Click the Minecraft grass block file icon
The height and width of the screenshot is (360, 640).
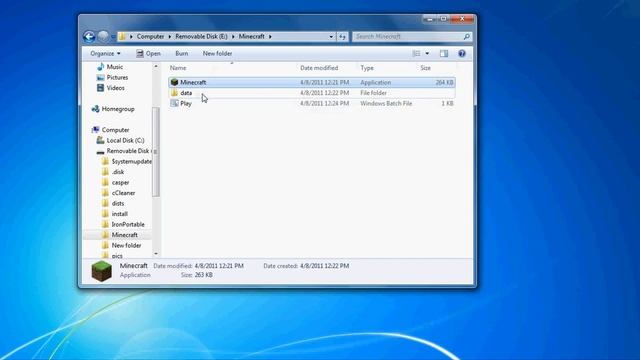[x=174, y=82]
